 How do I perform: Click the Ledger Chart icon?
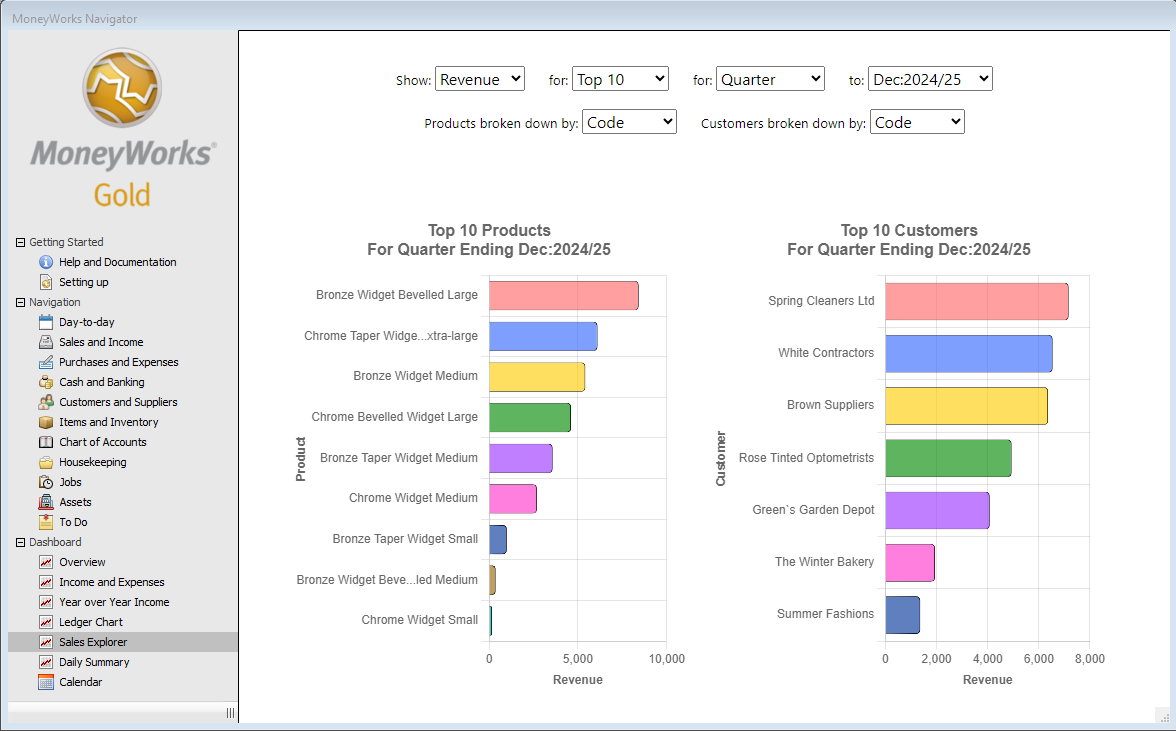pyautogui.click(x=46, y=622)
